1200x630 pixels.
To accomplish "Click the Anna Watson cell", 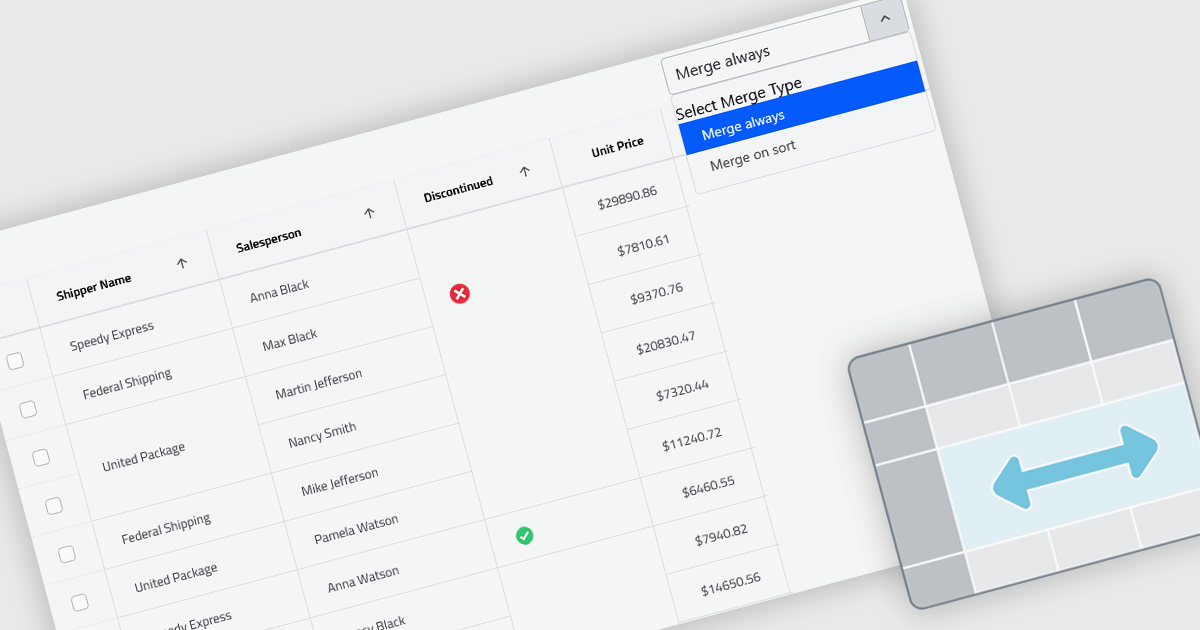I will tap(363, 579).
